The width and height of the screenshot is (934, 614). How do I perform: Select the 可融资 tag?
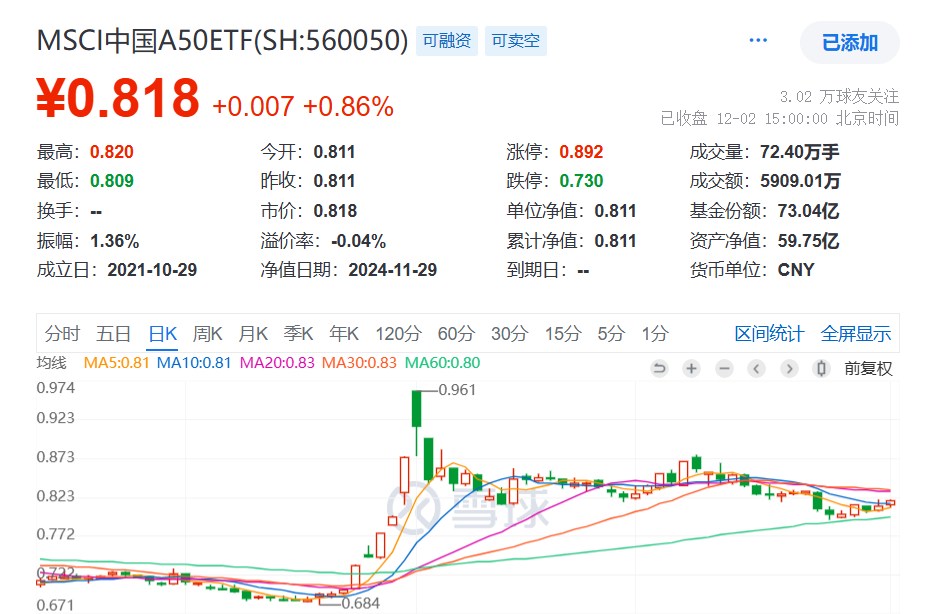[x=447, y=40]
